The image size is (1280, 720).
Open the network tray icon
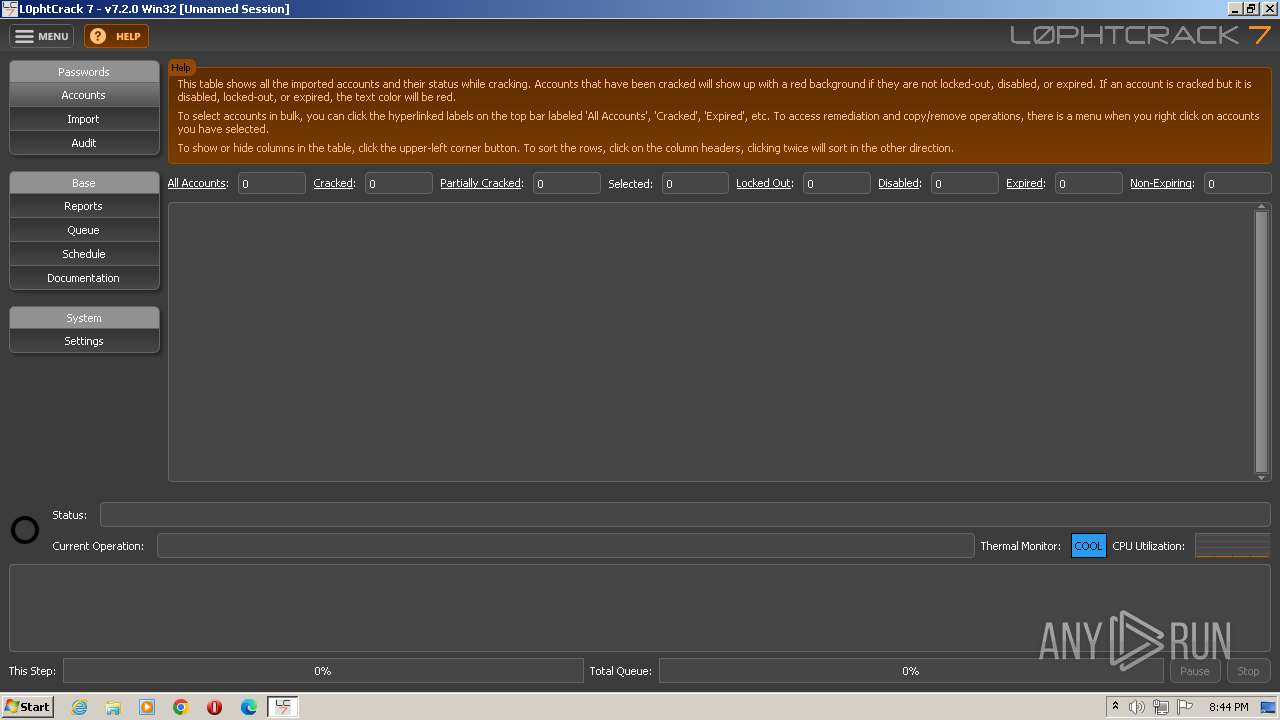1161,707
